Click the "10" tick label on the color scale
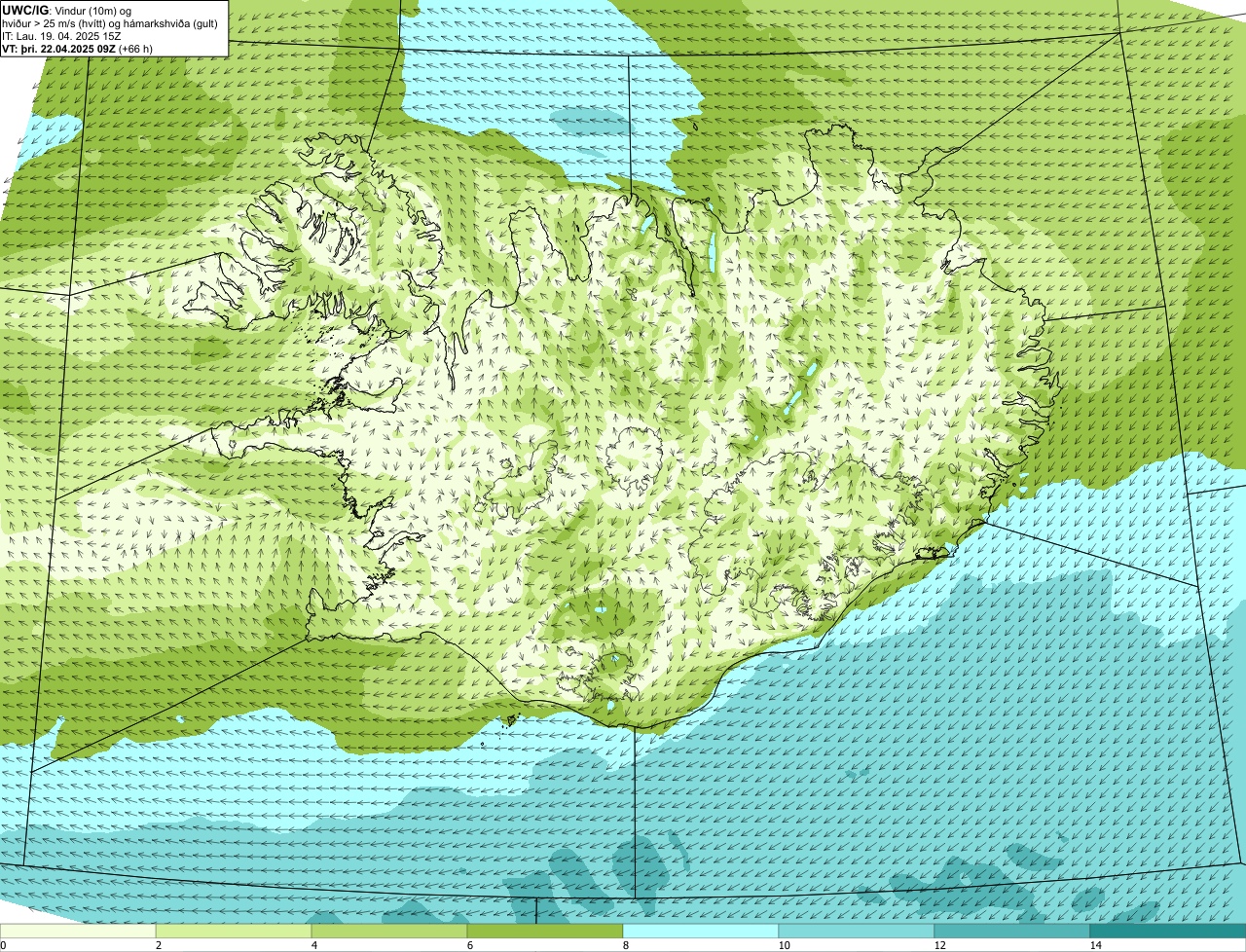Screen dimensions: 1246x952 pyautogui.click(x=784, y=945)
